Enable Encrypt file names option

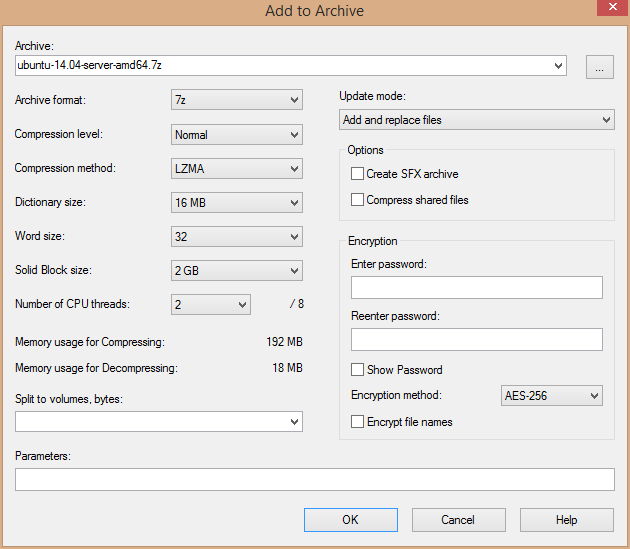click(x=357, y=422)
